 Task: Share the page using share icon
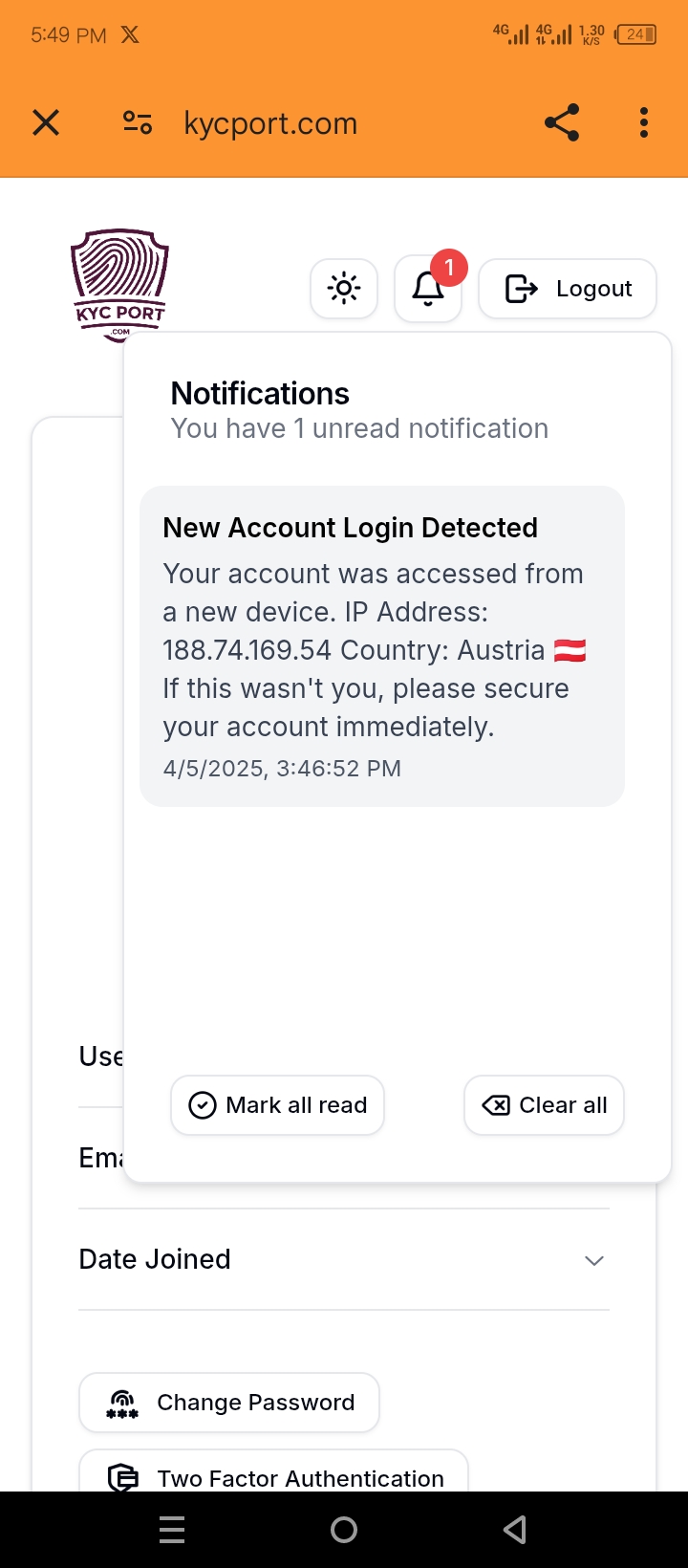point(562,123)
